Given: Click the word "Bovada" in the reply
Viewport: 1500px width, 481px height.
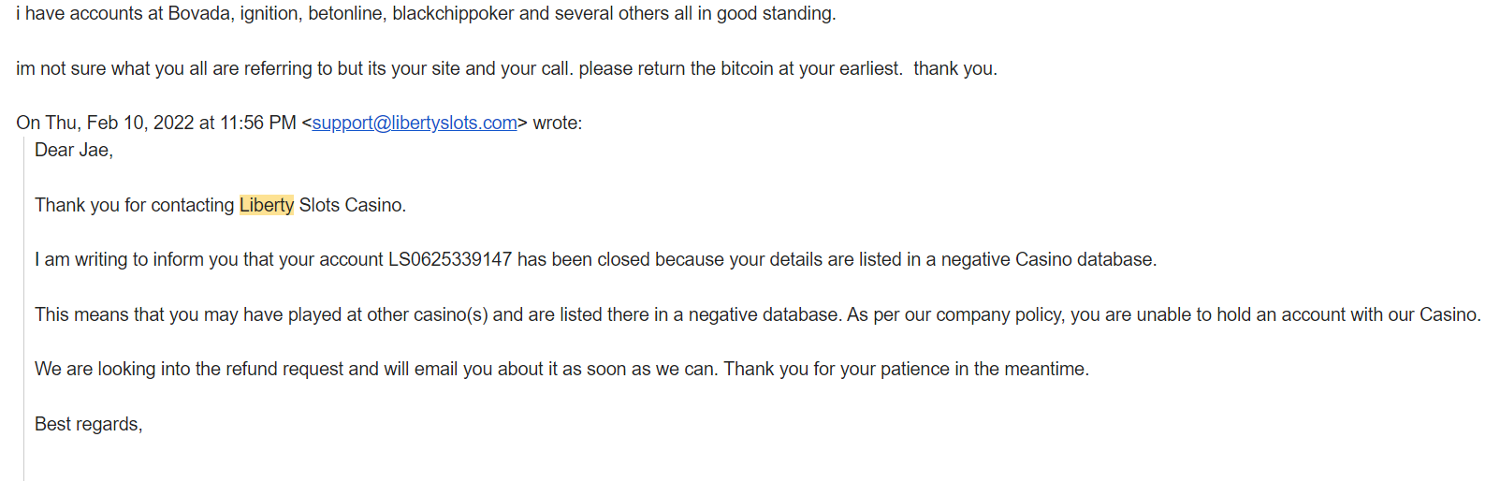Looking at the screenshot, I should 199,15.
